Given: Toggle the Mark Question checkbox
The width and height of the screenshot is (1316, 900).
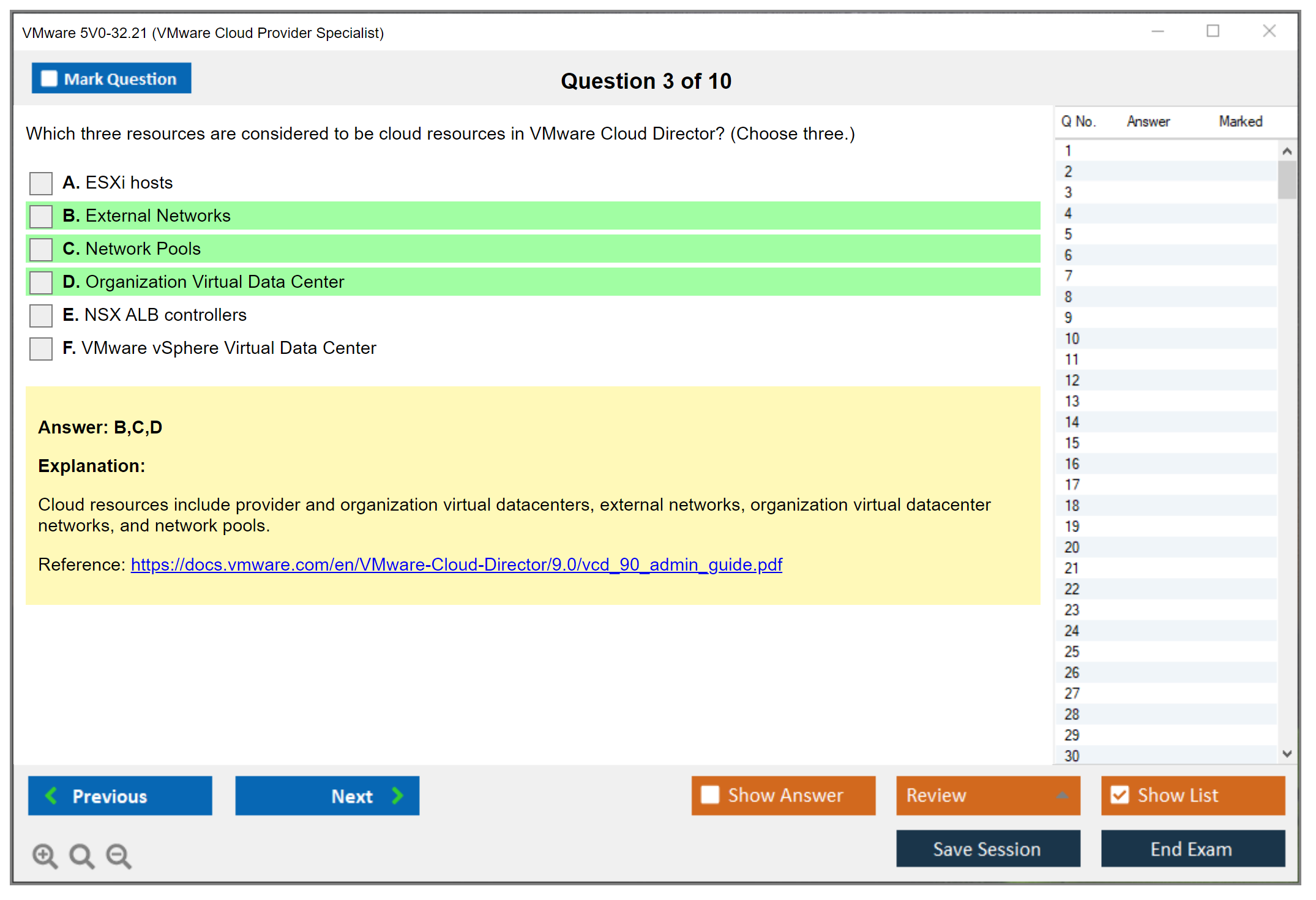Looking at the screenshot, I should (x=49, y=79).
